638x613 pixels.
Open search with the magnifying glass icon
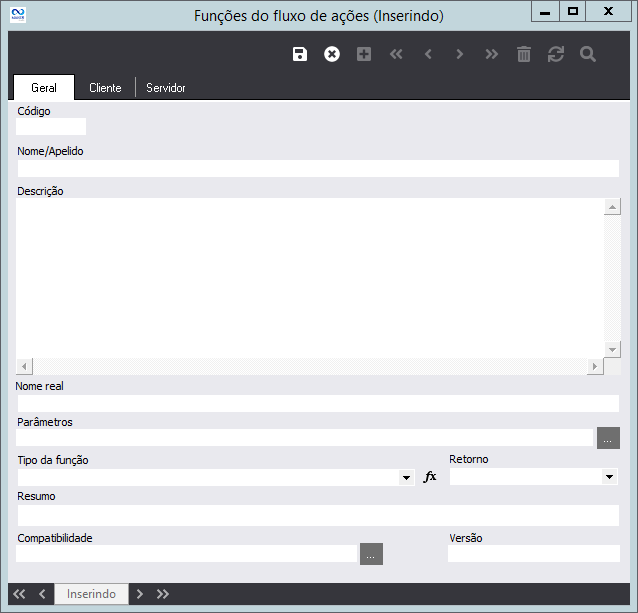(587, 54)
